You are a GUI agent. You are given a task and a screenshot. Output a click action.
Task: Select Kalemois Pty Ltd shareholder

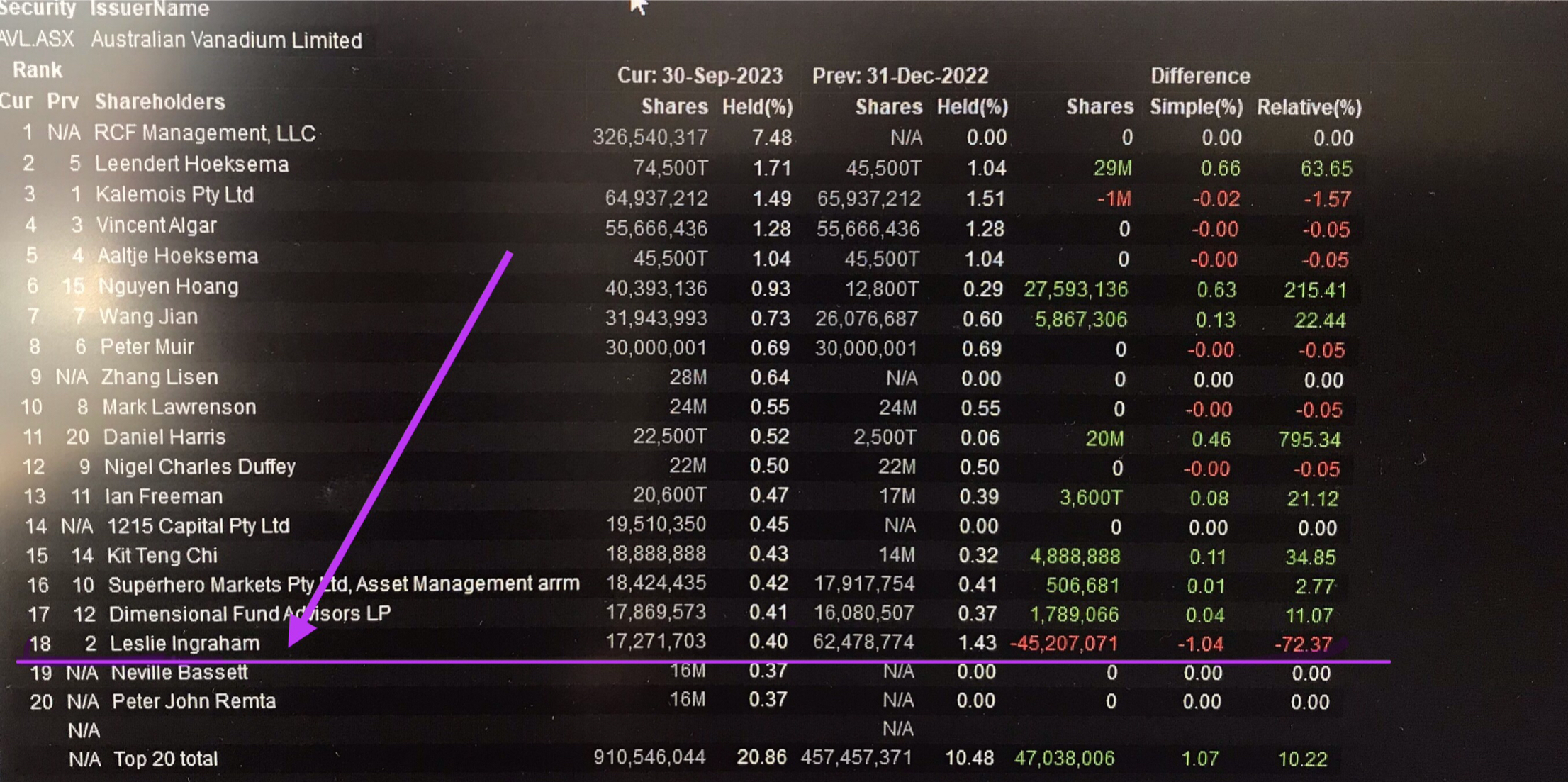[174, 195]
